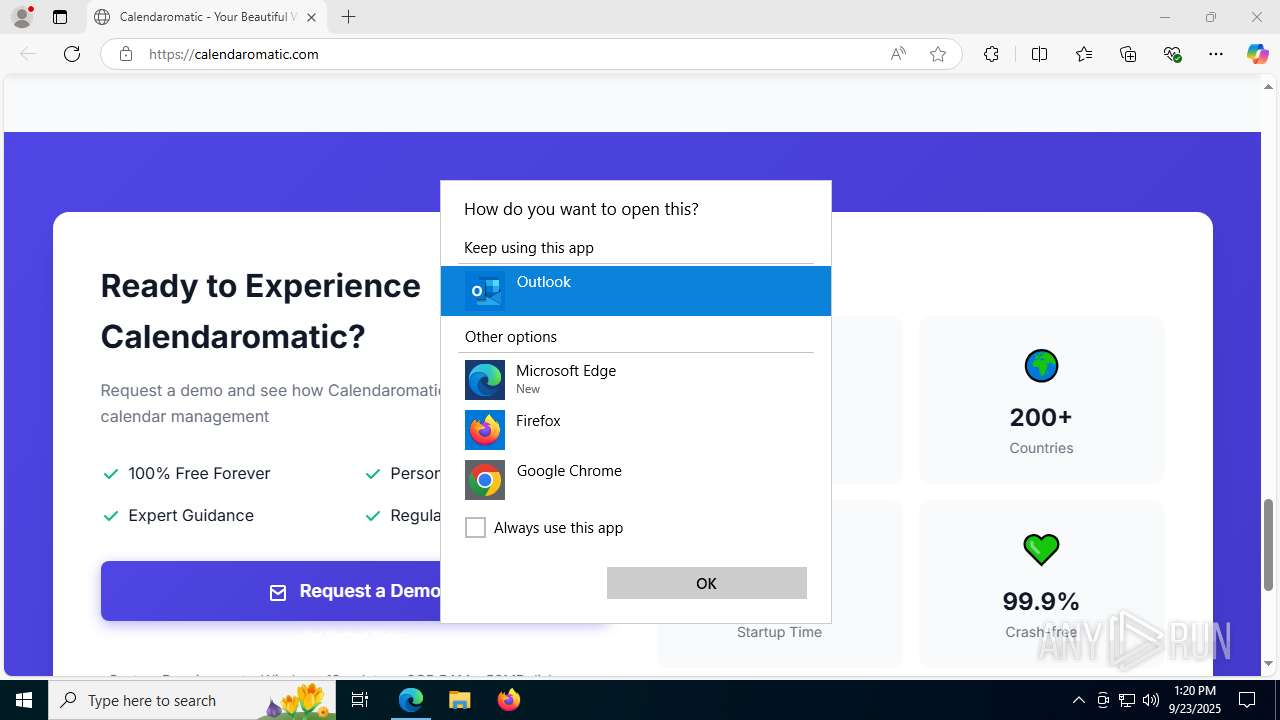Click the '100% Free Forever' text
The image size is (1280, 720).
pos(199,473)
